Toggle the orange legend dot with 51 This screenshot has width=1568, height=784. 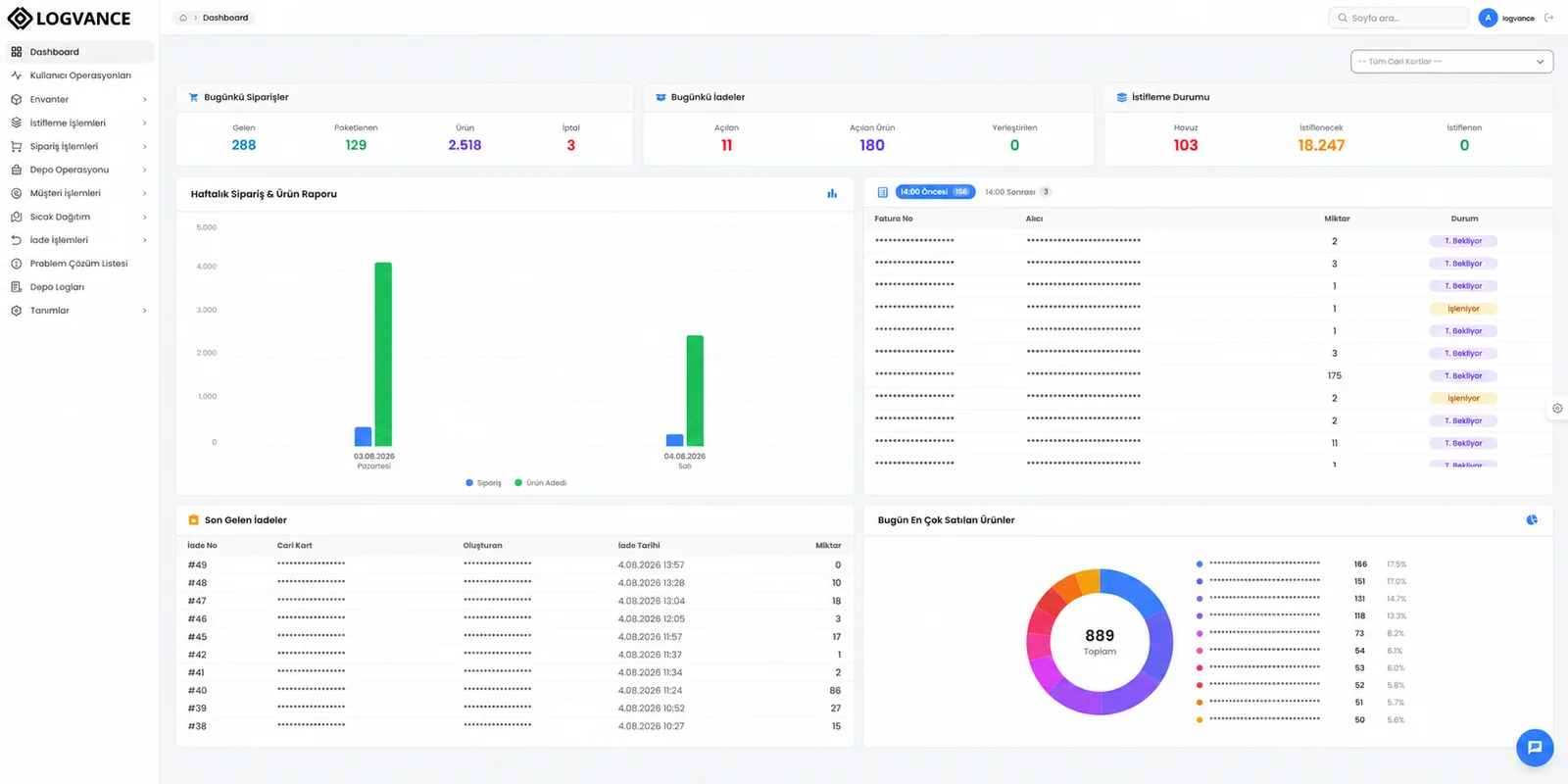[1200, 703]
